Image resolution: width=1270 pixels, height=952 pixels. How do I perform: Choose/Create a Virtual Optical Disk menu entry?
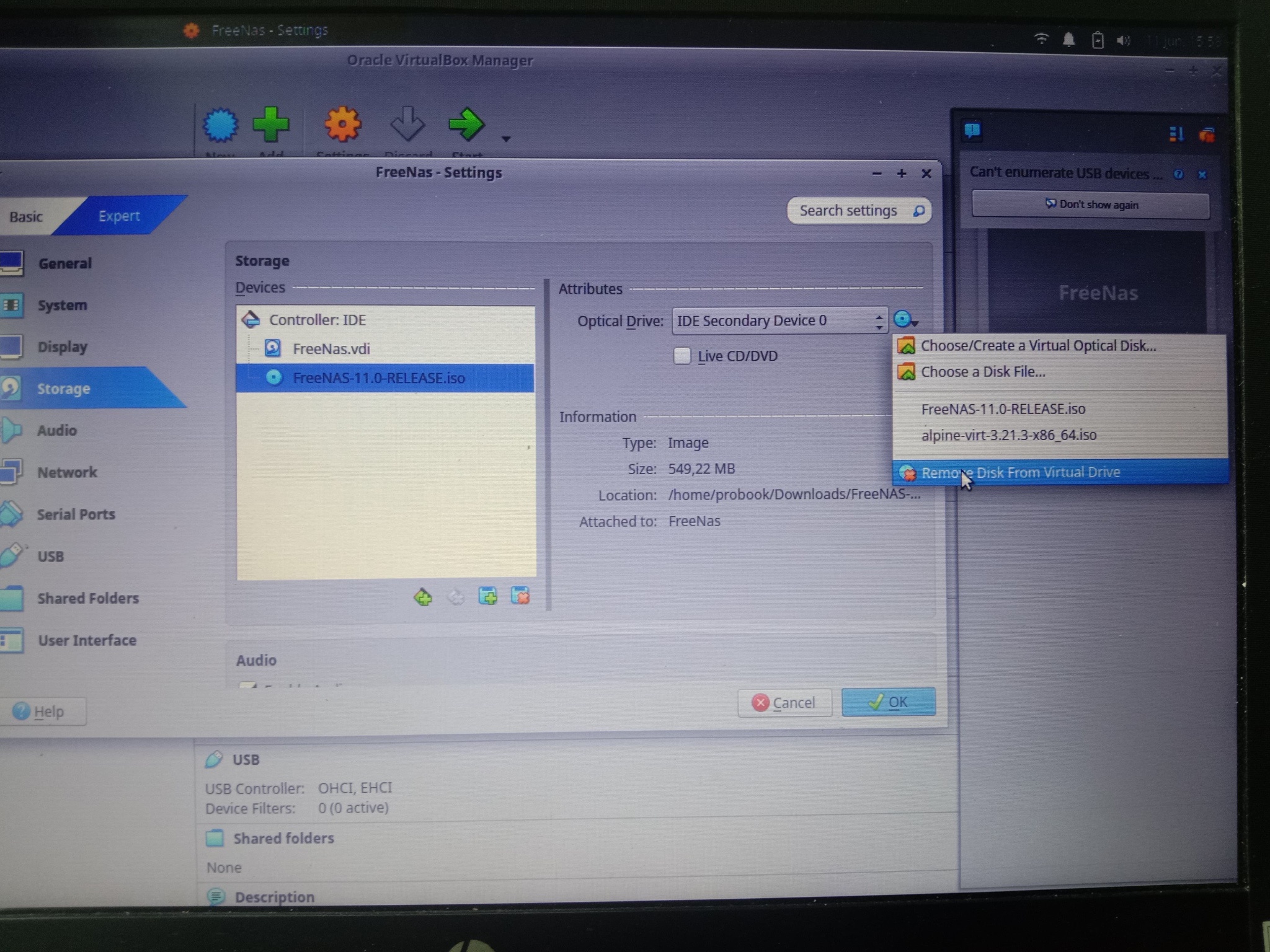coord(1060,346)
